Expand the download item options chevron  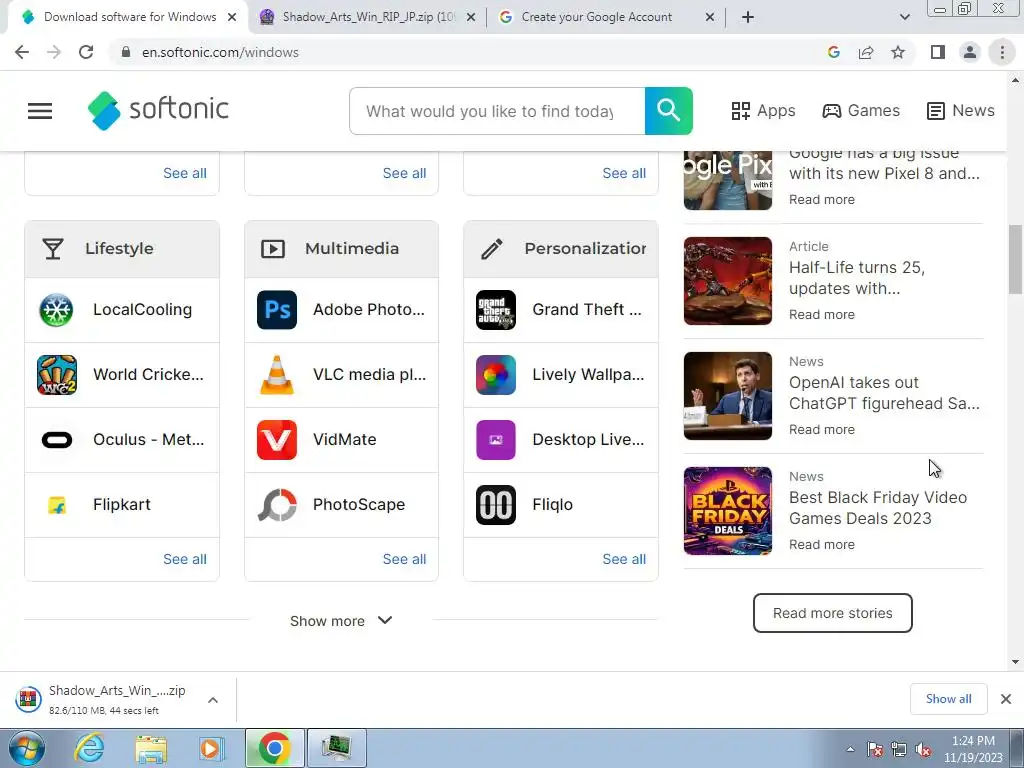213,700
